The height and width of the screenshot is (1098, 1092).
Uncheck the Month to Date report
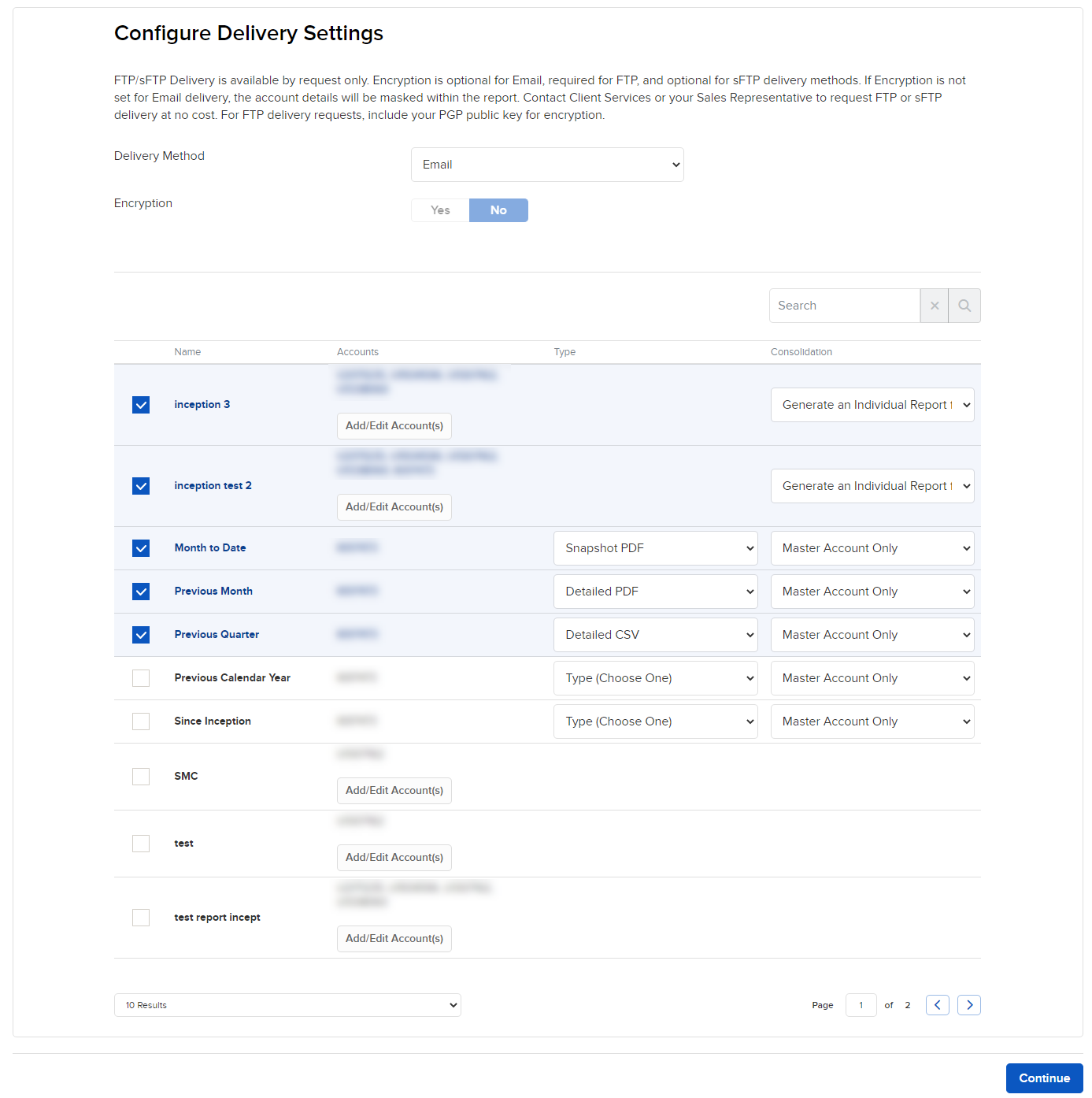[x=141, y=548]
